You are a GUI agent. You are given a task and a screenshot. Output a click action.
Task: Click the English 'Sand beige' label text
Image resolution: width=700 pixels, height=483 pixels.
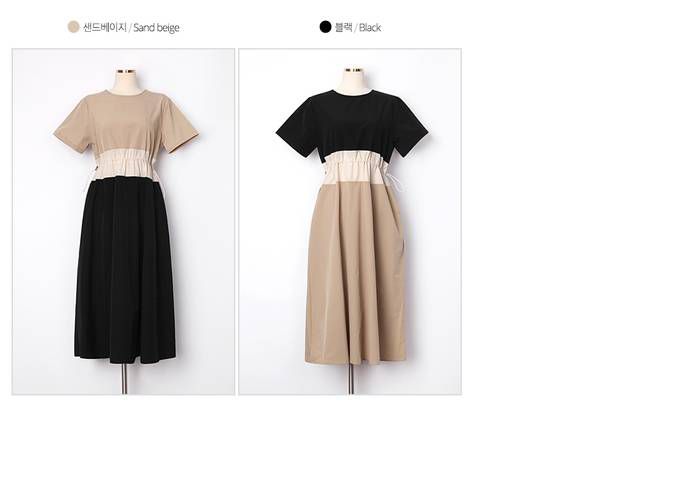(x=156, y=28)
